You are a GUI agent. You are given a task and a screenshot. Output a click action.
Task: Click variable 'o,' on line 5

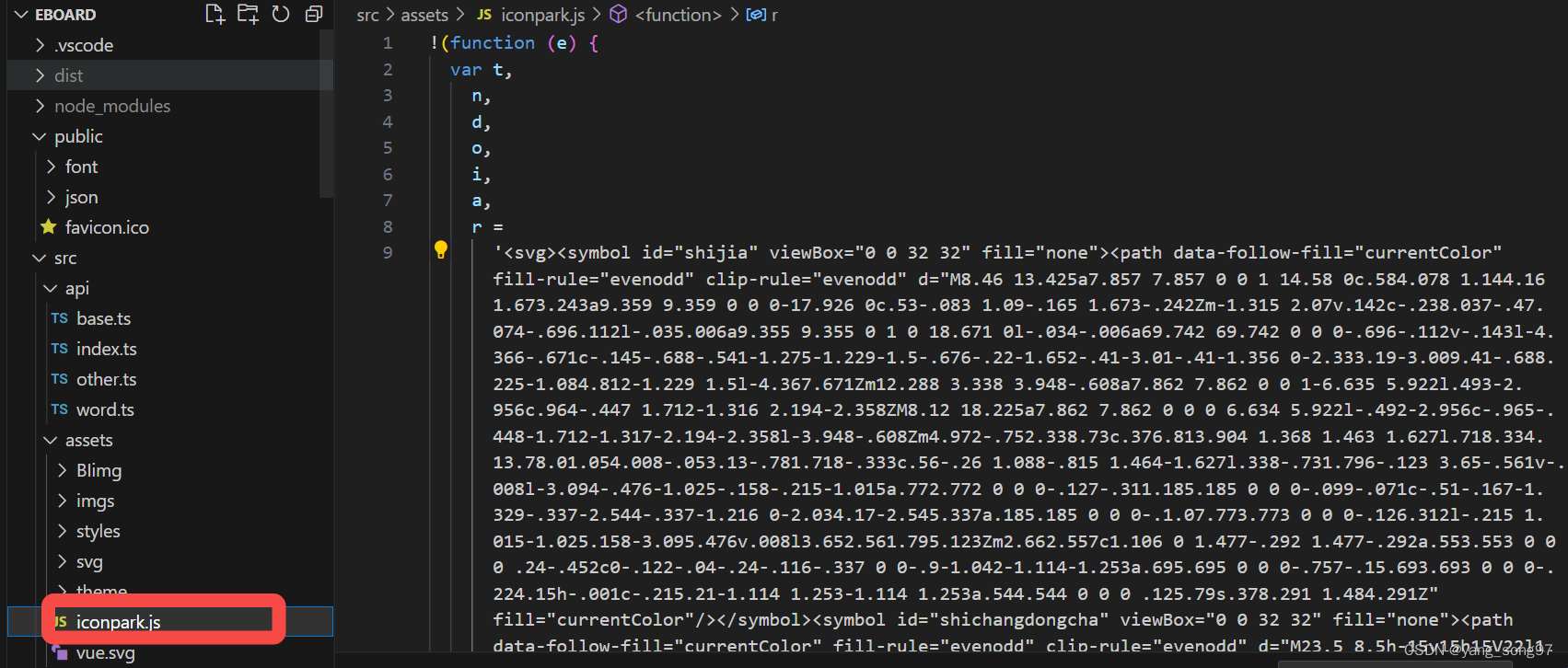(x=482, y=148)
